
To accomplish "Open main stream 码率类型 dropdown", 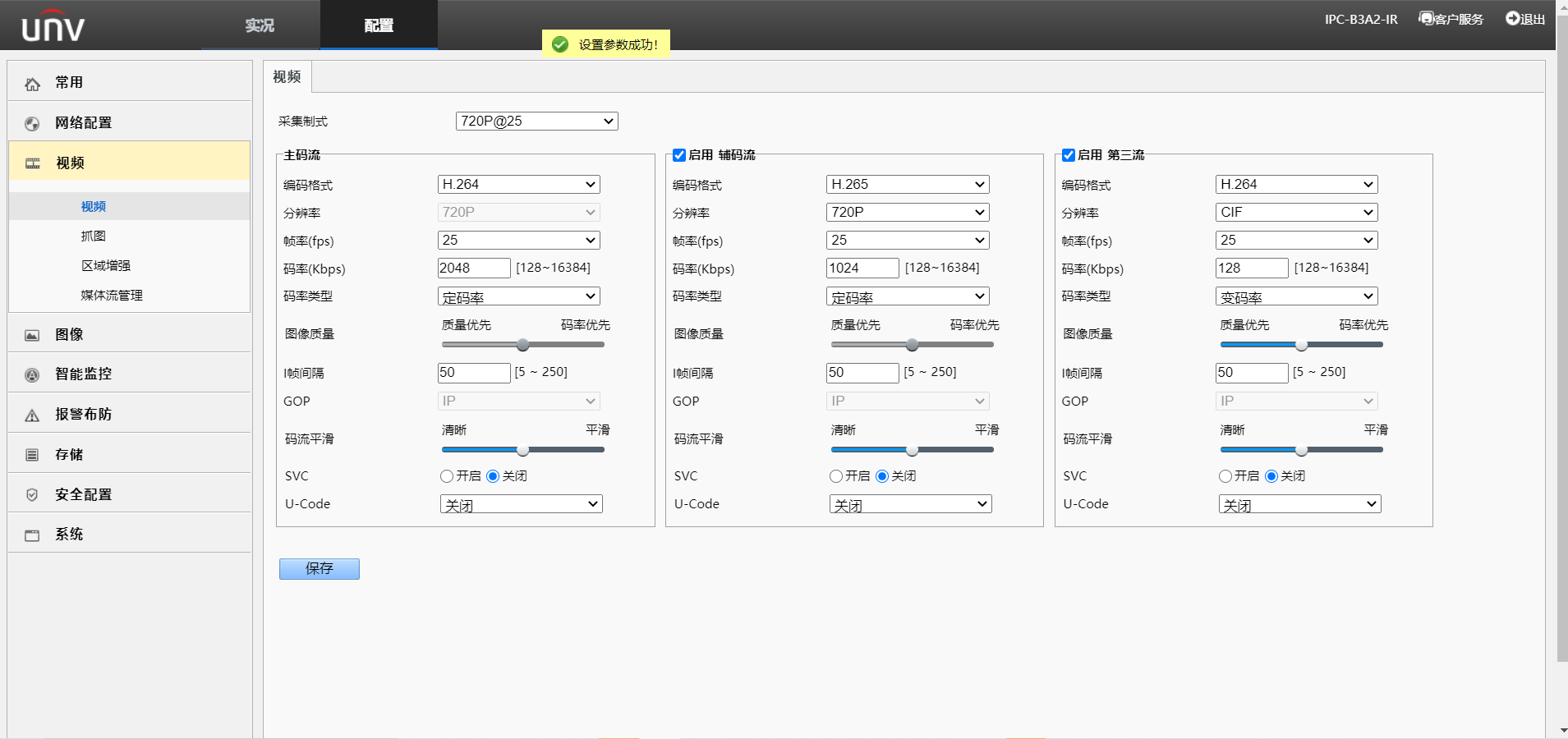I will (518, 296).
